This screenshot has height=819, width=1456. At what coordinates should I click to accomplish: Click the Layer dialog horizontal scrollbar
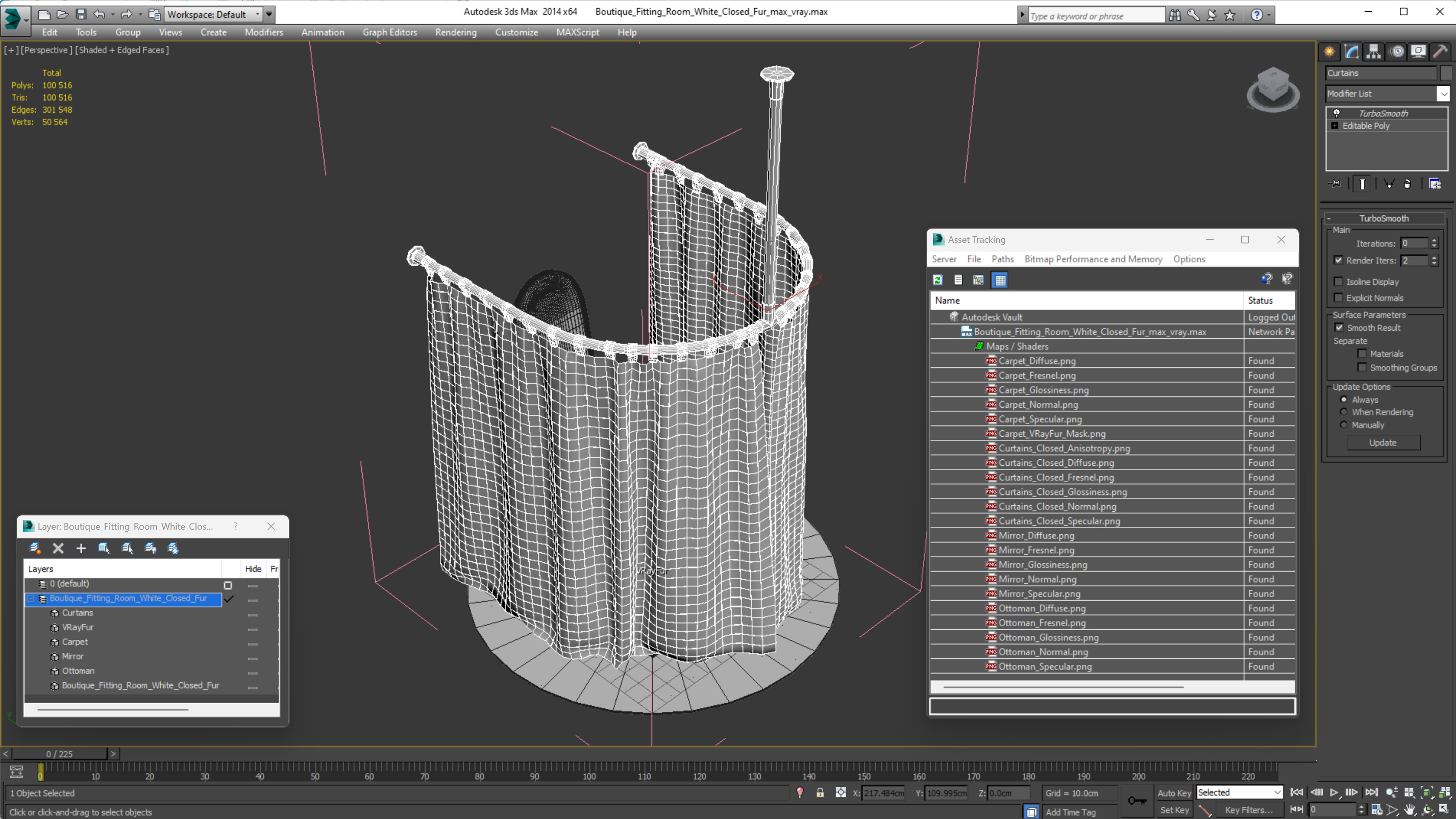[x=112, y=709]
